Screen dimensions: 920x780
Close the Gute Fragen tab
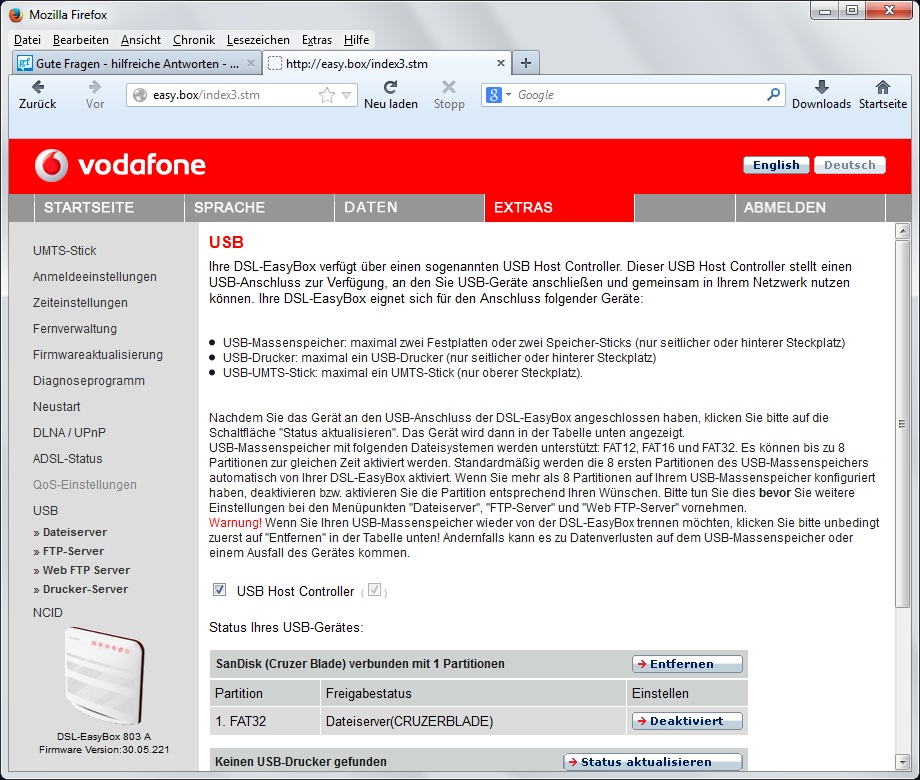click(x=251, y=63)
